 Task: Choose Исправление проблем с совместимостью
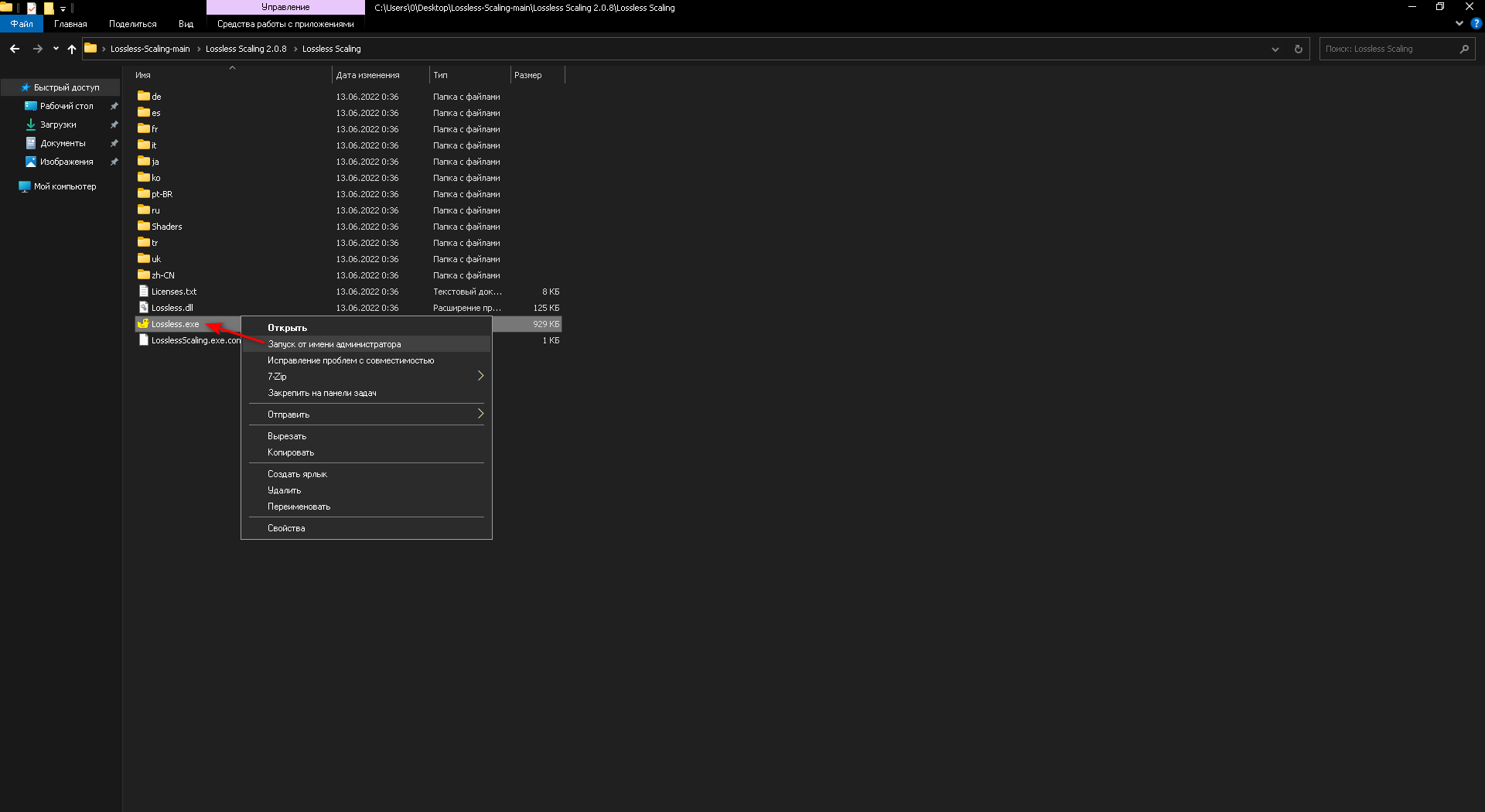point(367,360)
